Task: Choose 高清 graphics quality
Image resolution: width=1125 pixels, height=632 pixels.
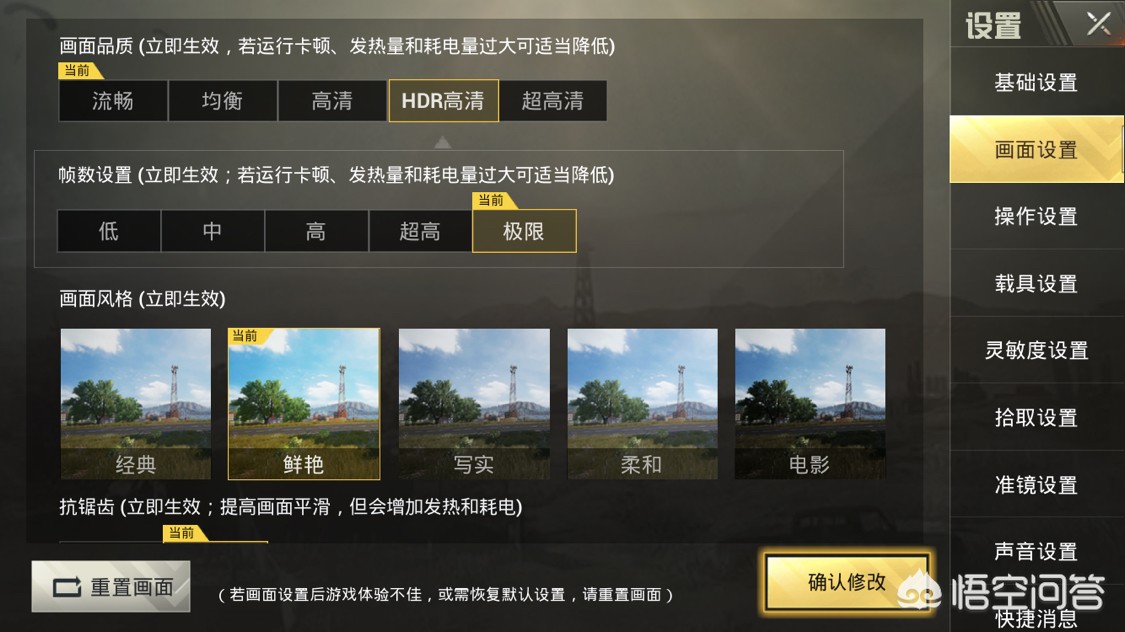Action: 332,100
